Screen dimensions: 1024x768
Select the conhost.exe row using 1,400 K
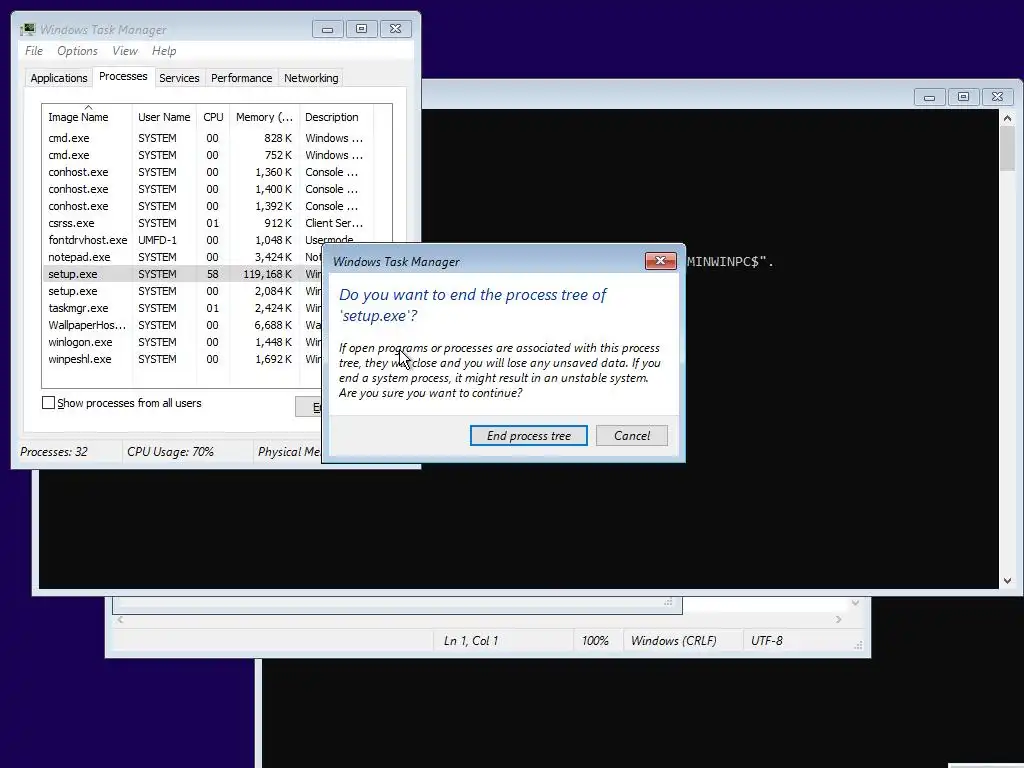208,189
